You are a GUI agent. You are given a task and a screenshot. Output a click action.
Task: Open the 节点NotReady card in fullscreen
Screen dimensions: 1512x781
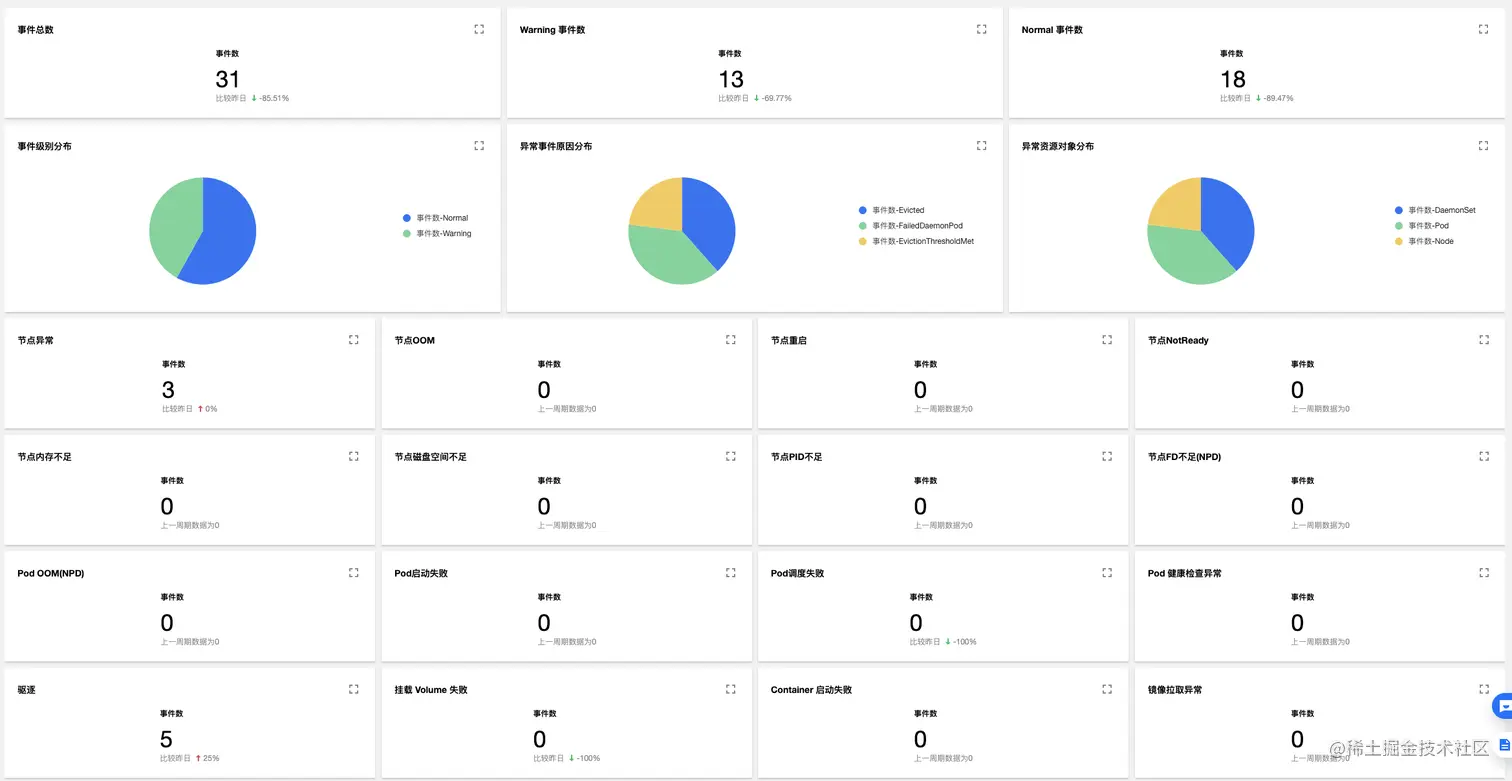click(x=1483, y=340)
